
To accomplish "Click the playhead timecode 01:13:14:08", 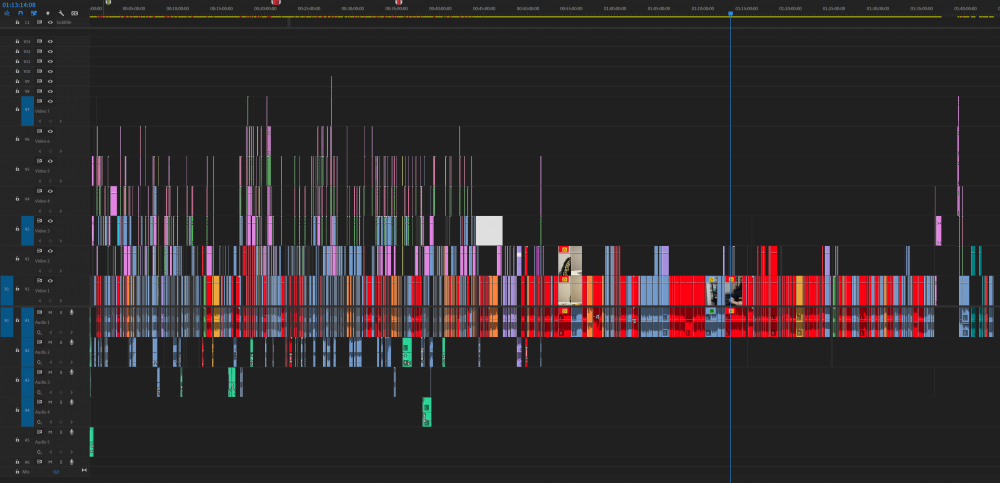I will [19, 4].
